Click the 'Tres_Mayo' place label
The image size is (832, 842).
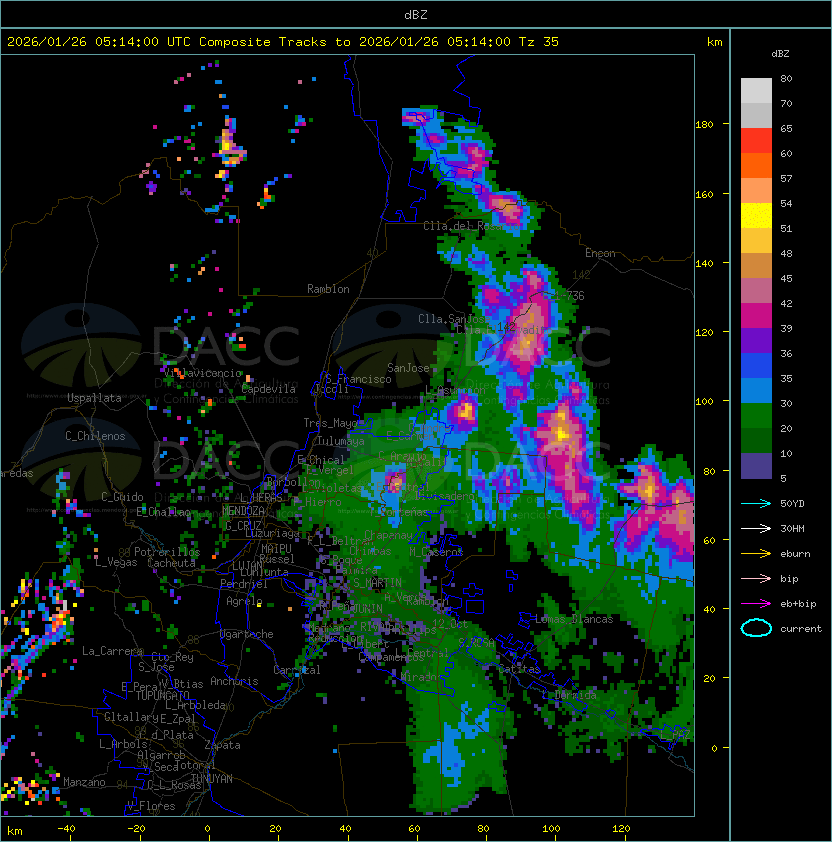pyautogui.click(x=330, y=423)
